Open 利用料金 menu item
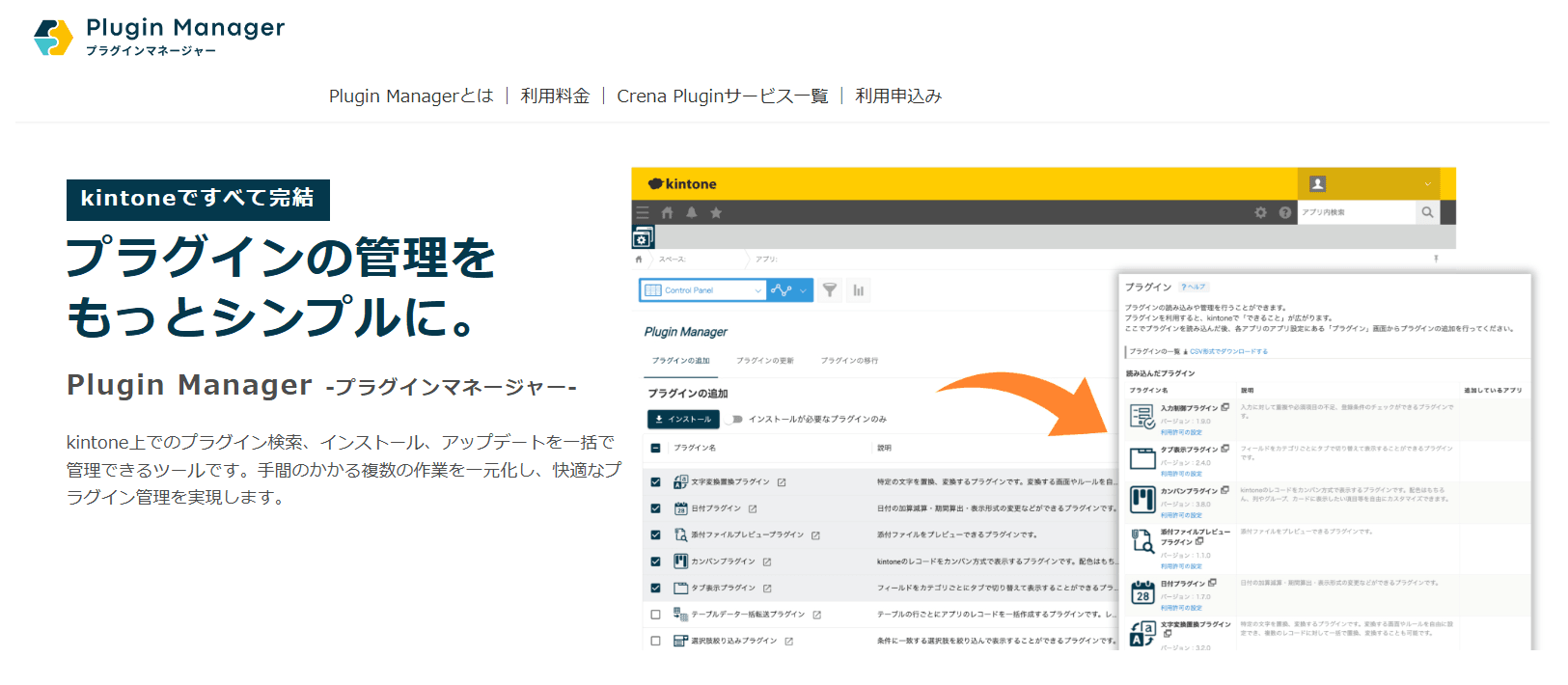The height and width of the screenshot is (685, 1568). tap(555, 96)
